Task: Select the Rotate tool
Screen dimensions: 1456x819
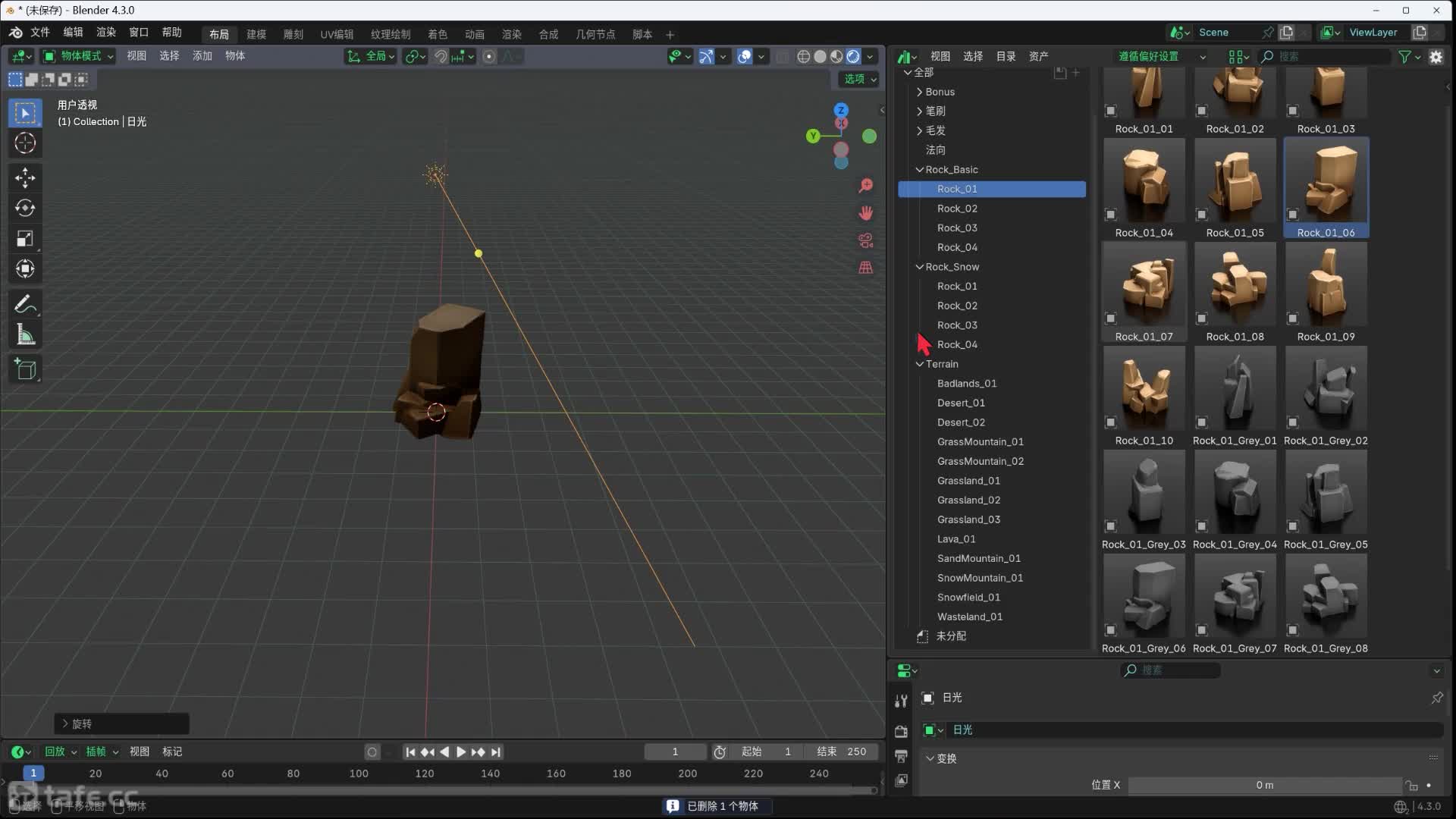Action: 25,208
